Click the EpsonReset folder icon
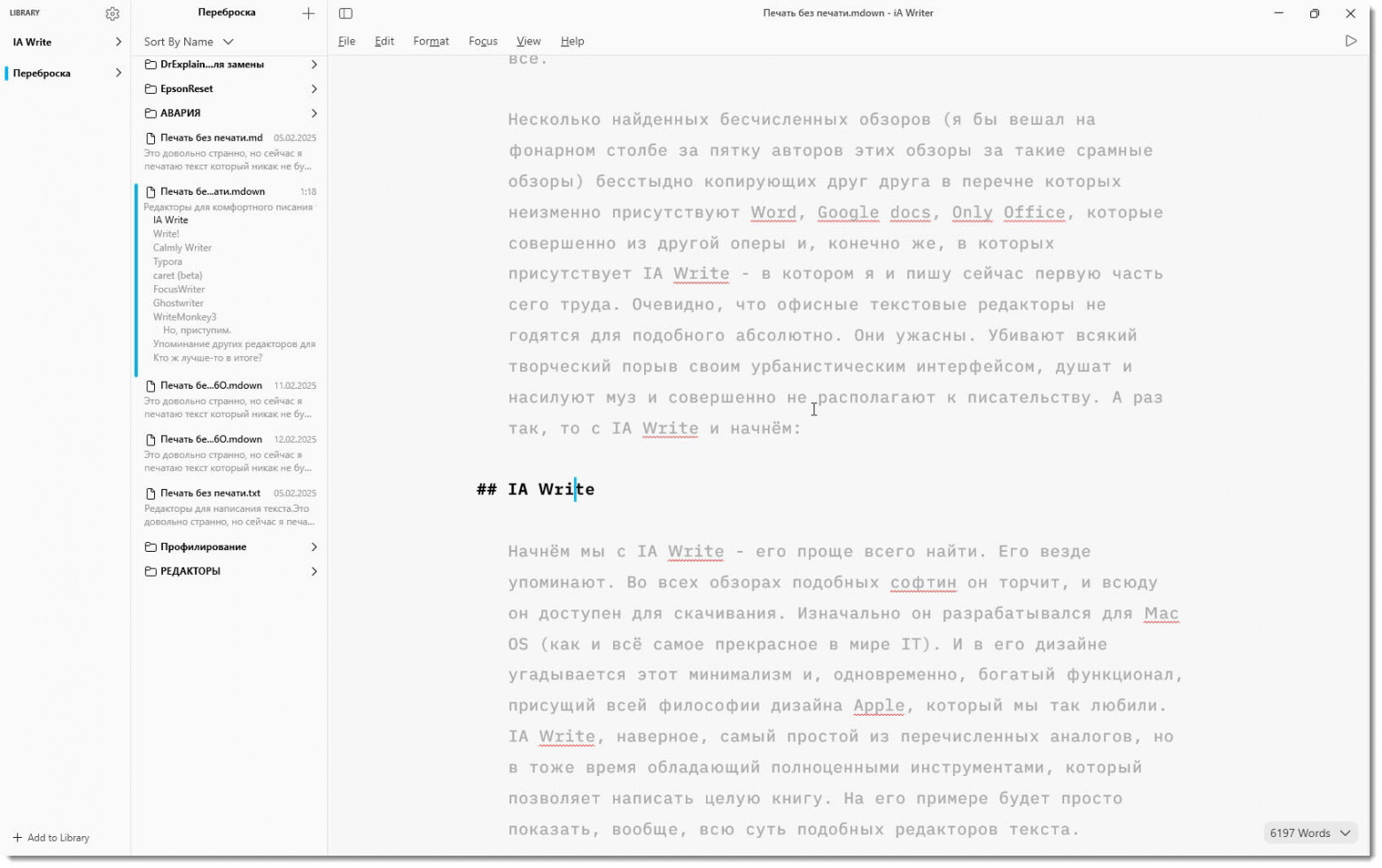This screenshot has width=1382, height=868. (x=151, y=89)
